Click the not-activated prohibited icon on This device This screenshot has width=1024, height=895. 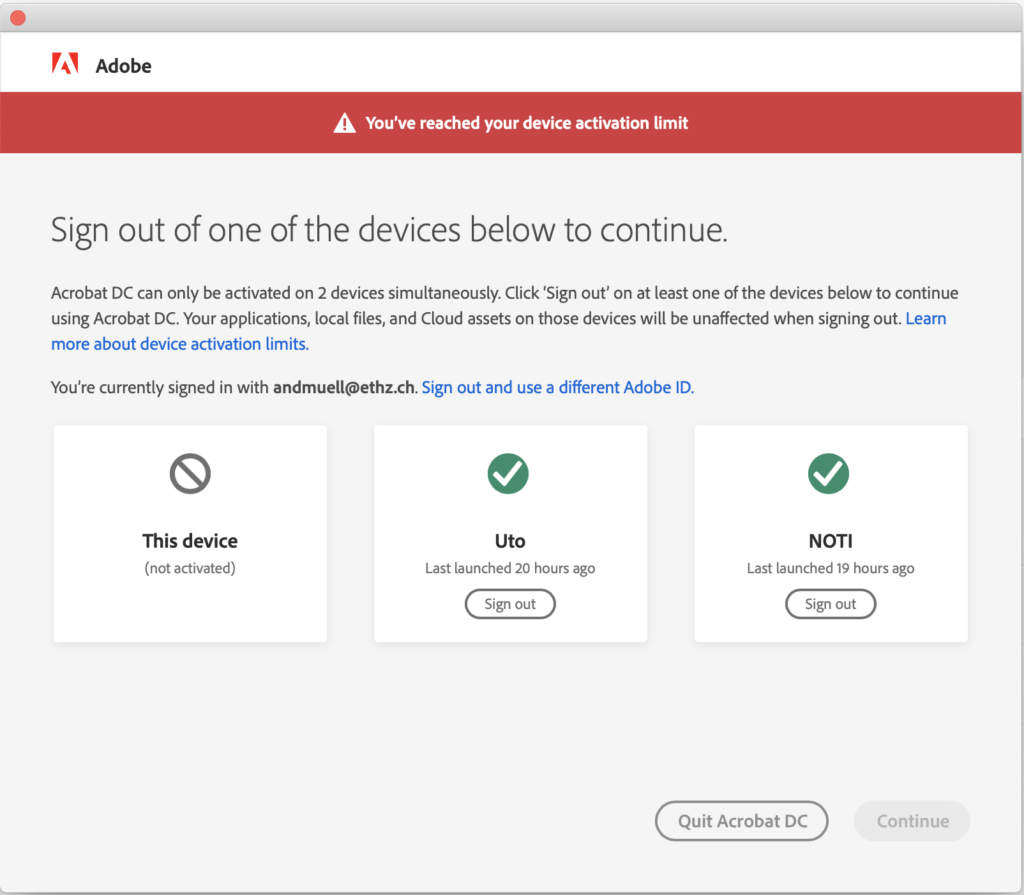pyautogui.click(x=190, y=474)
